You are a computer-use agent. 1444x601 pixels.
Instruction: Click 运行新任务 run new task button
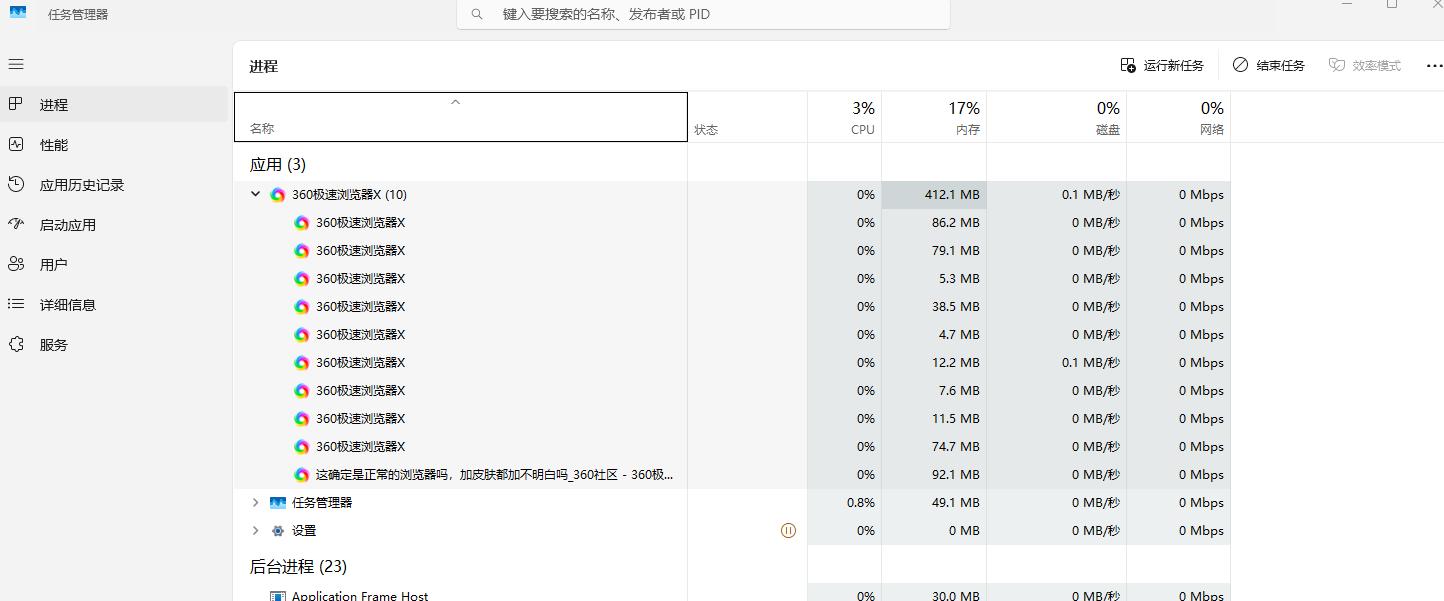1162,65
